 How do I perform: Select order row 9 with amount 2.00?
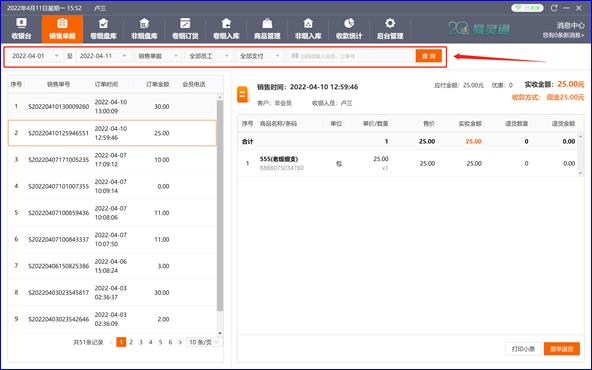tap(113, 319)
